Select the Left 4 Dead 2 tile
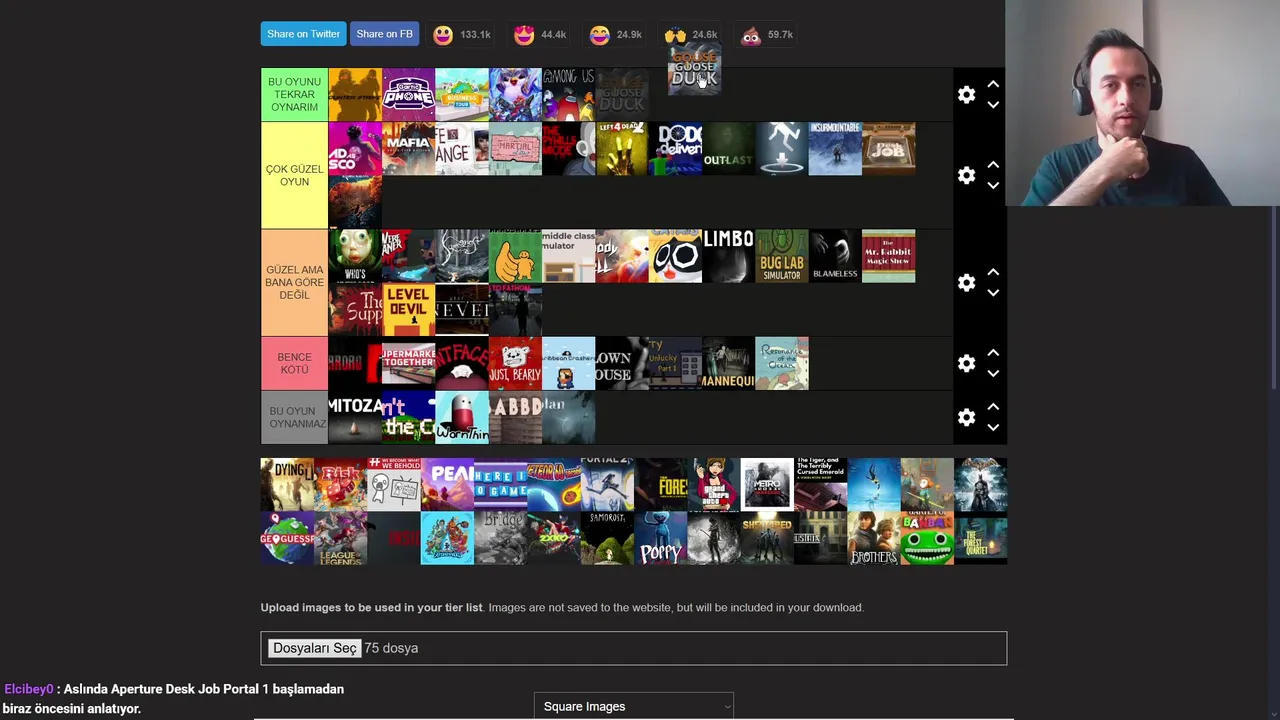This screenshot has width=1280, height=720. tap(622, 149)
